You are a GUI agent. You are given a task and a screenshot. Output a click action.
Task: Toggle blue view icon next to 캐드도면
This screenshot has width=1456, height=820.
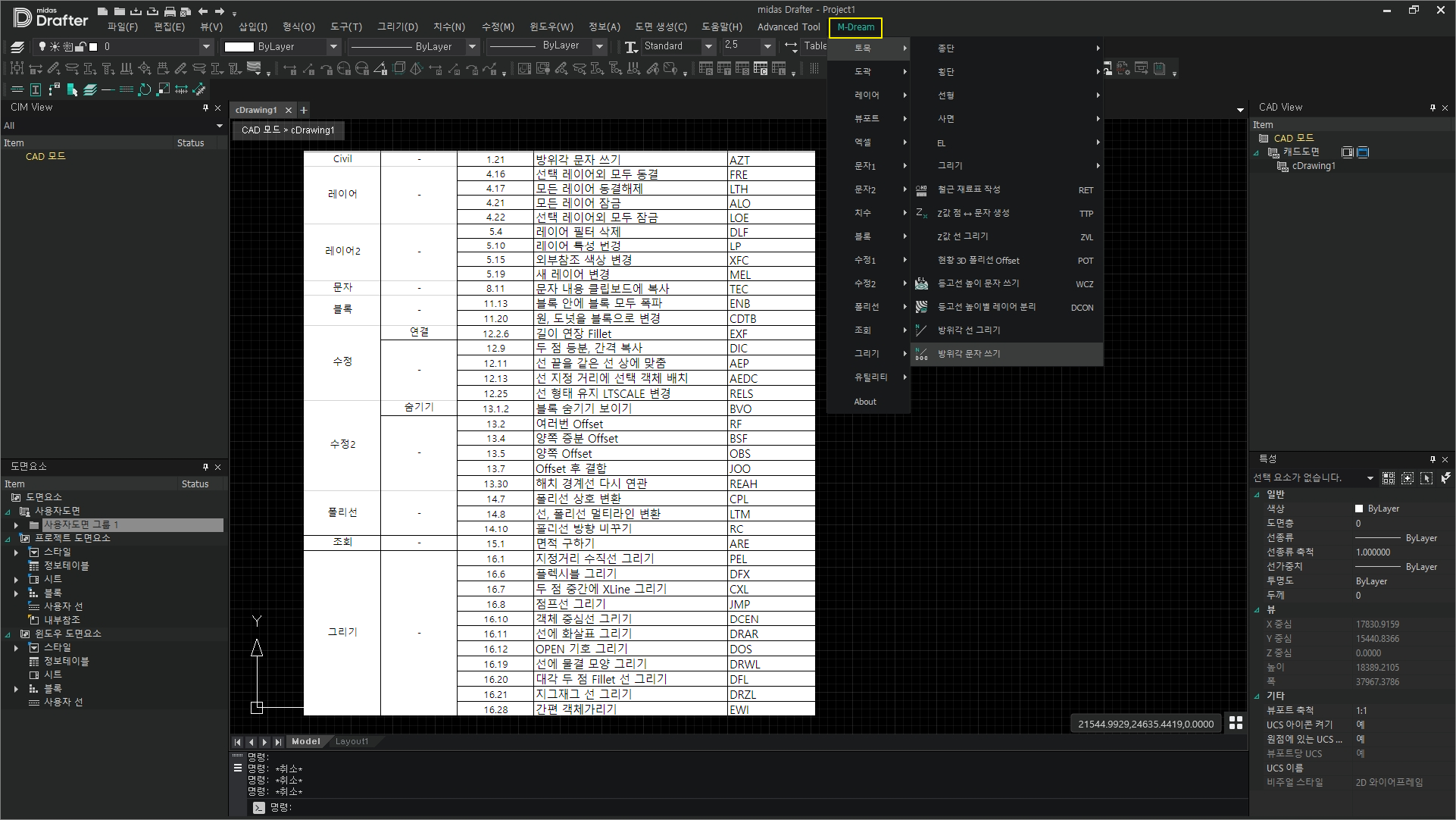(1363, 152)
